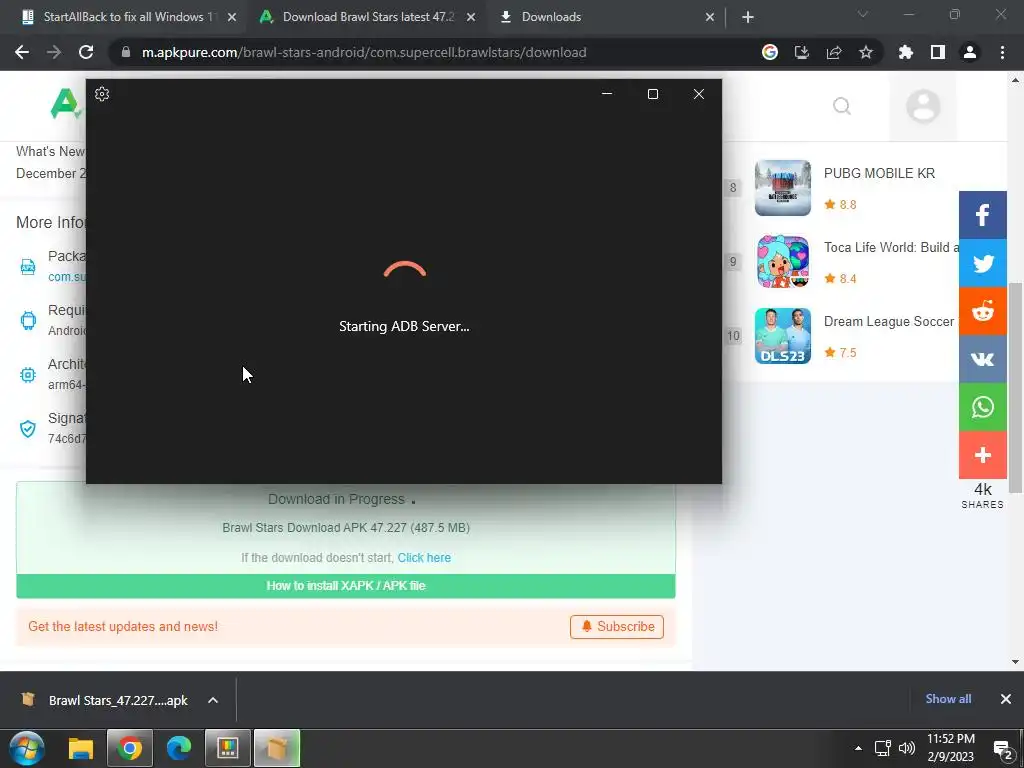Open notification center in taskbar
Screen dimensions: 1024x768
tap(1004, 750)
